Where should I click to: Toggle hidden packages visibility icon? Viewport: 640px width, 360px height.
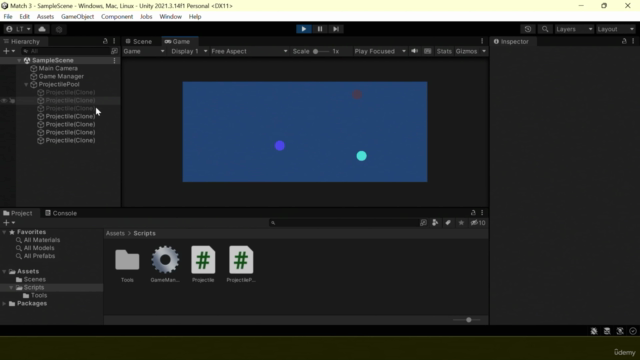[478, 223]
